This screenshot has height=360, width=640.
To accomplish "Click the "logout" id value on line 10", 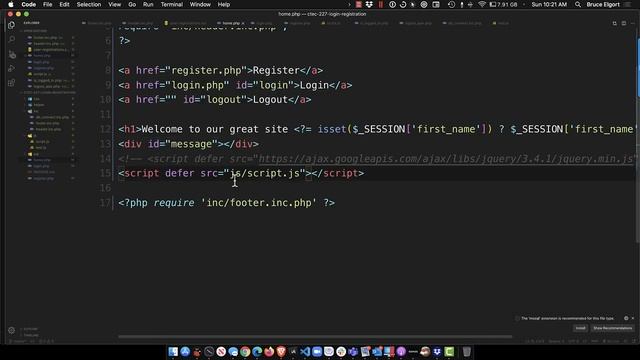I will coord(224,100).
